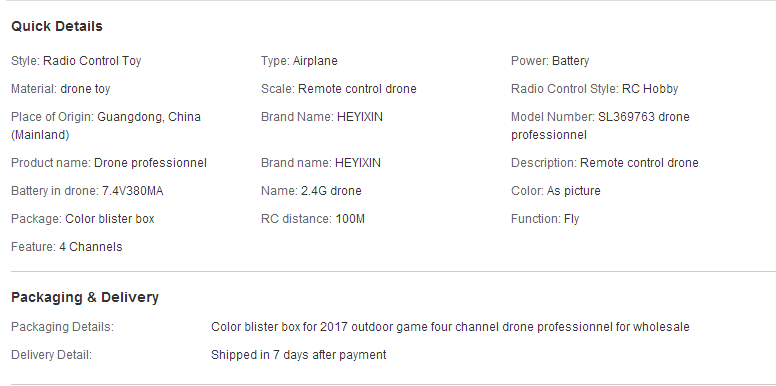Image resolution: width=776 pixels, height=386 pixels.
Task: Click Package: Color blister box
Action: 82,219
